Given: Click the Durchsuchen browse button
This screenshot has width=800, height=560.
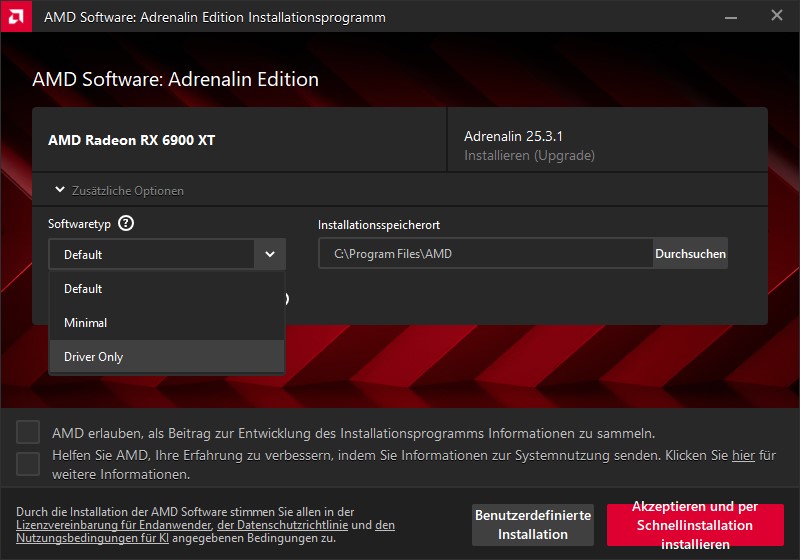Looking at the screenshot, I should coord(690,253).
